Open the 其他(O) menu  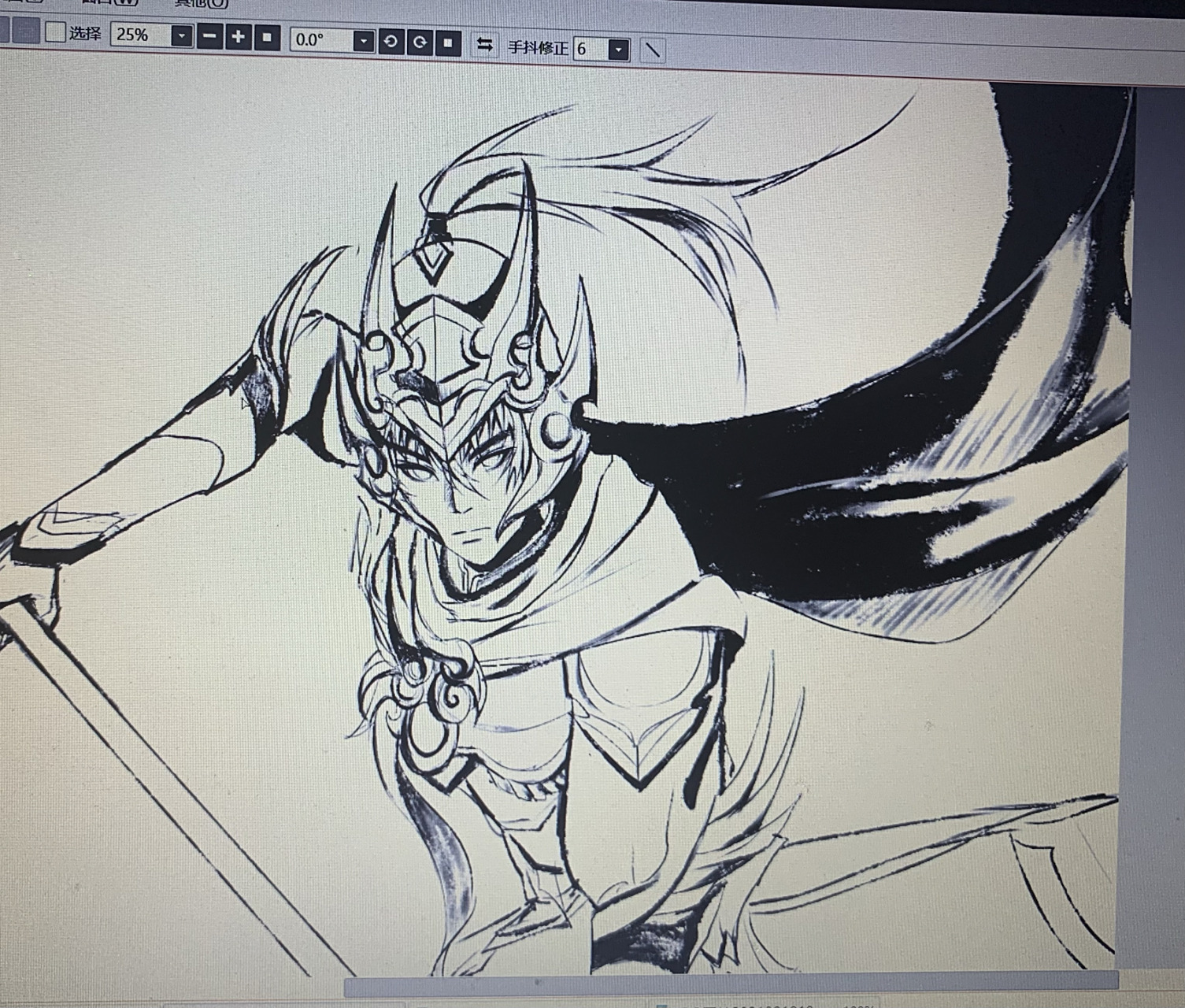click(202, 3)
